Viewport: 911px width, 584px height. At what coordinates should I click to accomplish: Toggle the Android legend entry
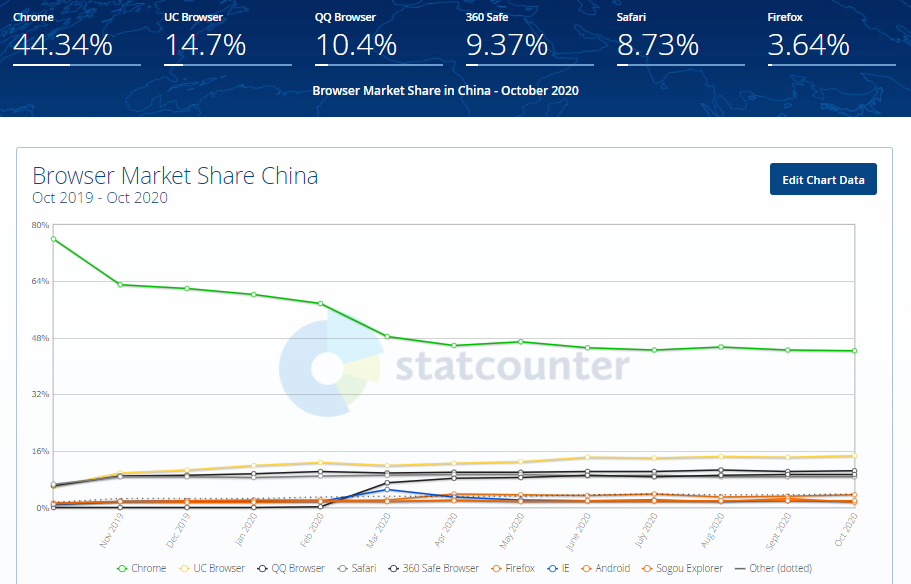[x=606, y=568]
